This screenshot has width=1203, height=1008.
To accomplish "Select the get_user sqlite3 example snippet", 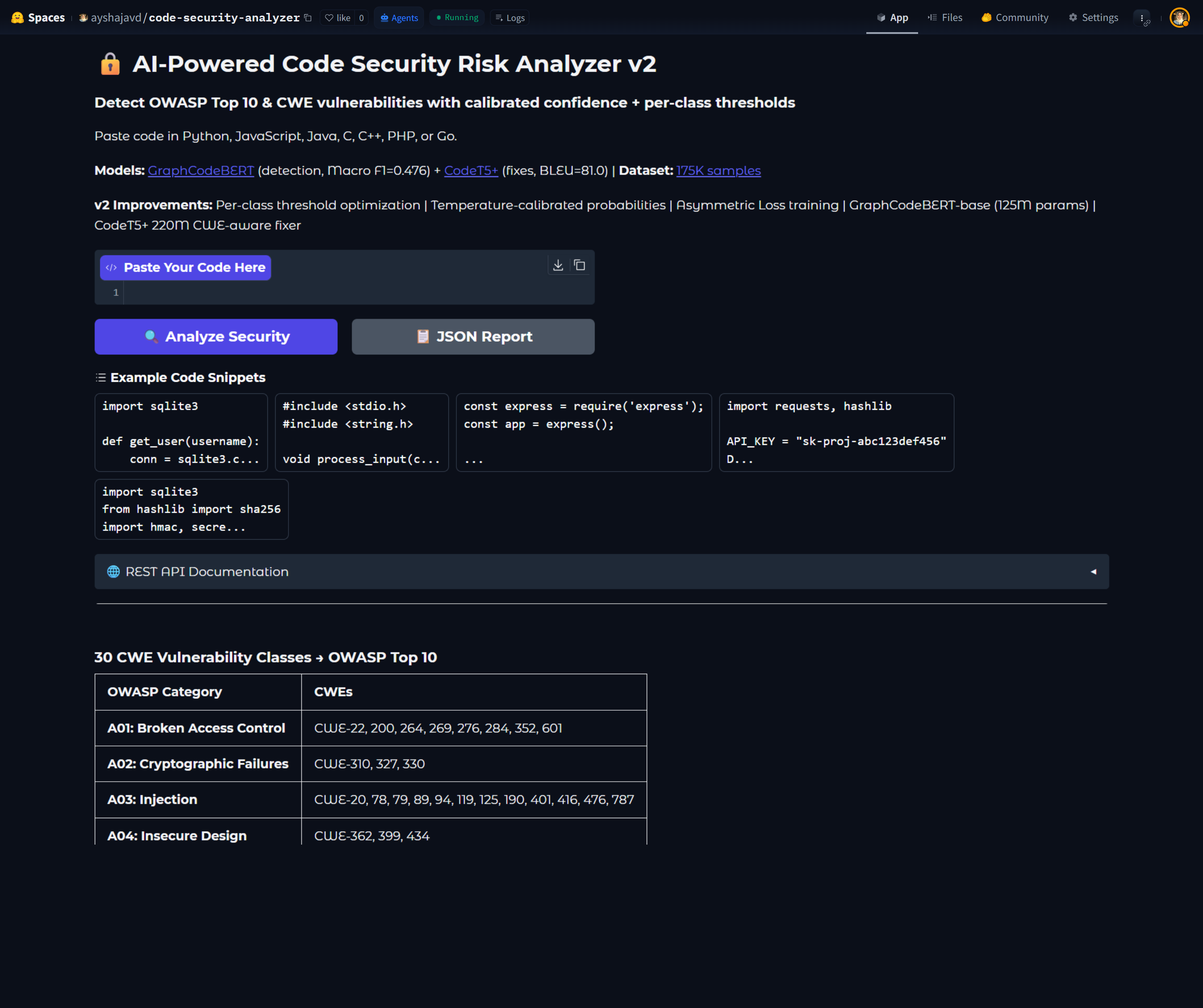I will [181, 433].
